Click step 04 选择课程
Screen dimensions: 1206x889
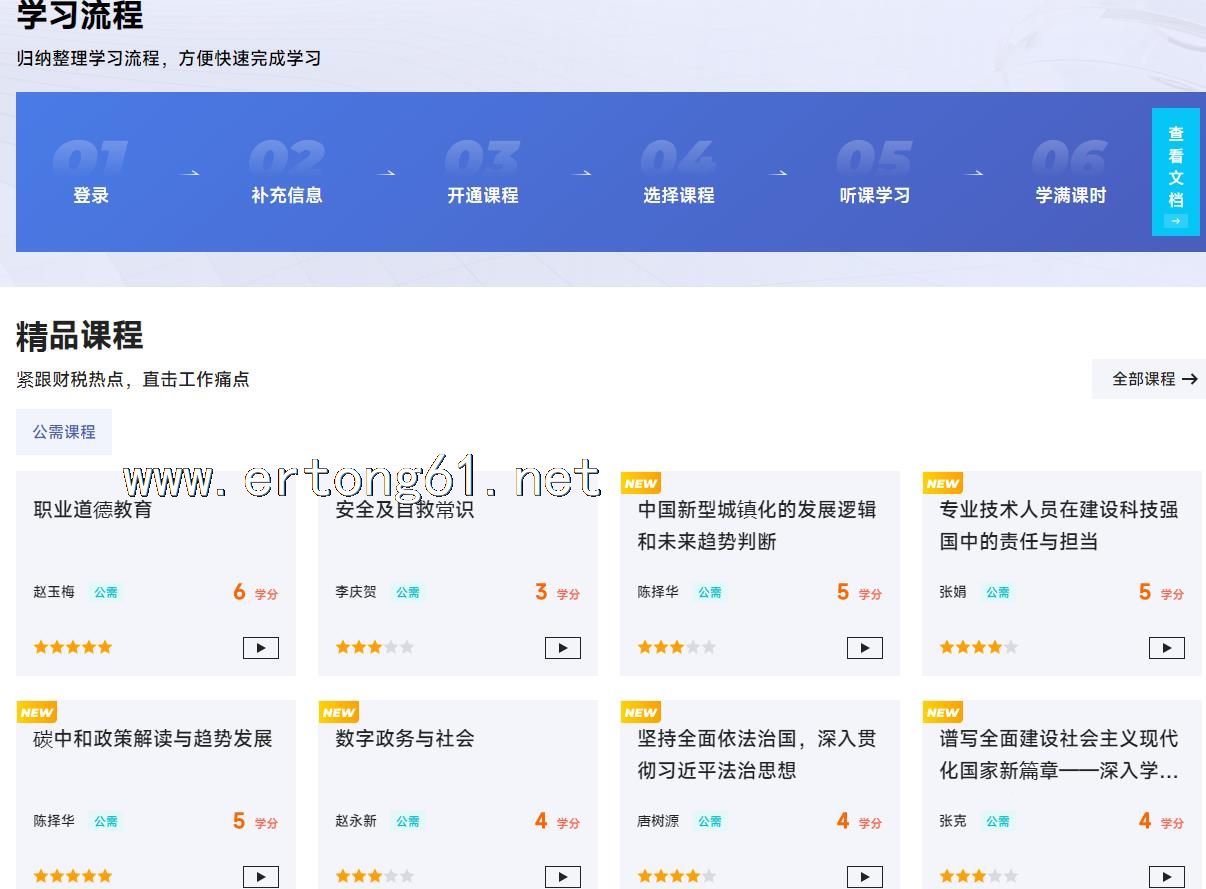[x=679, y=195]
